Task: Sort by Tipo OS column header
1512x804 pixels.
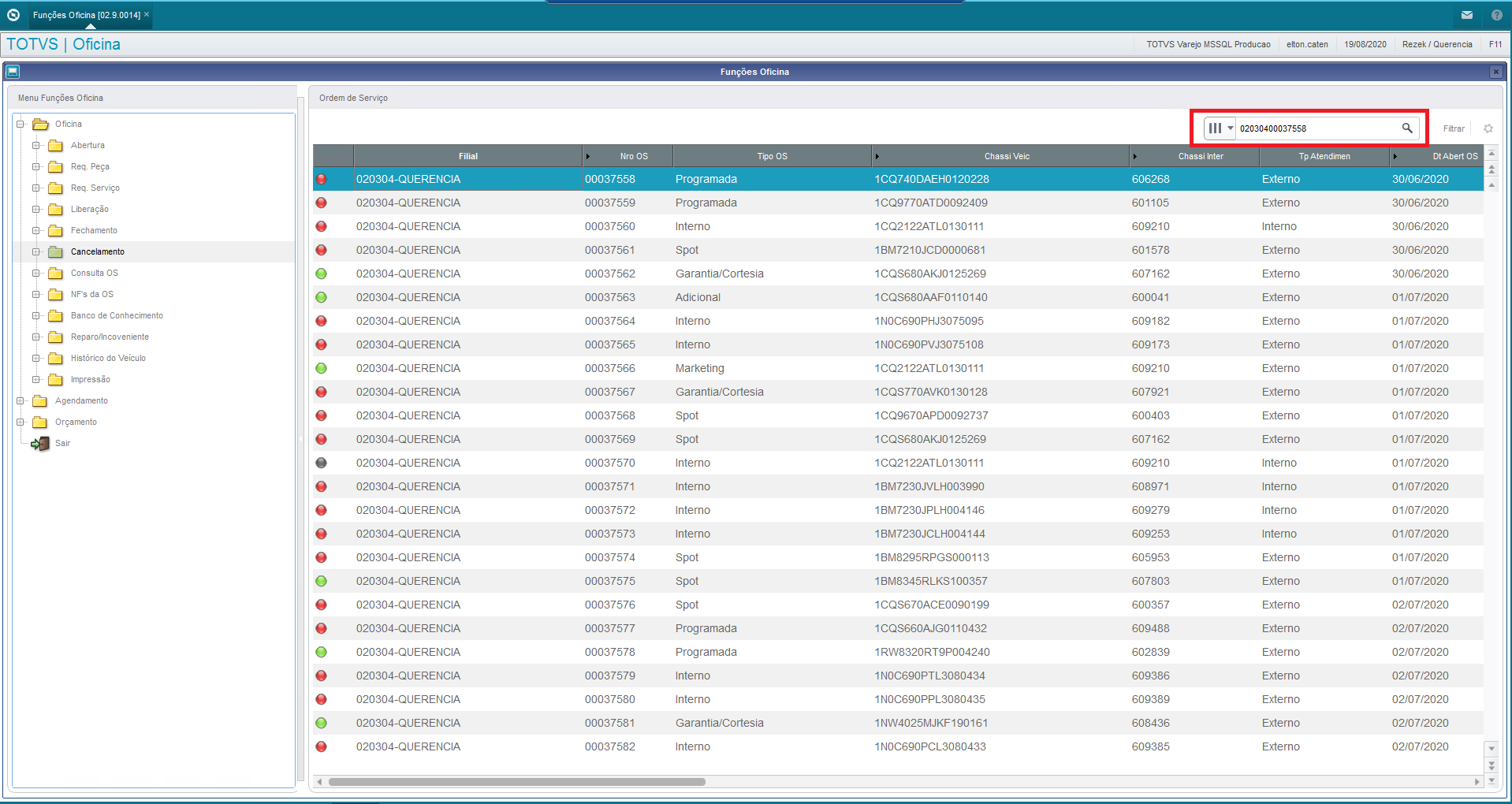Action: [773, 156]
